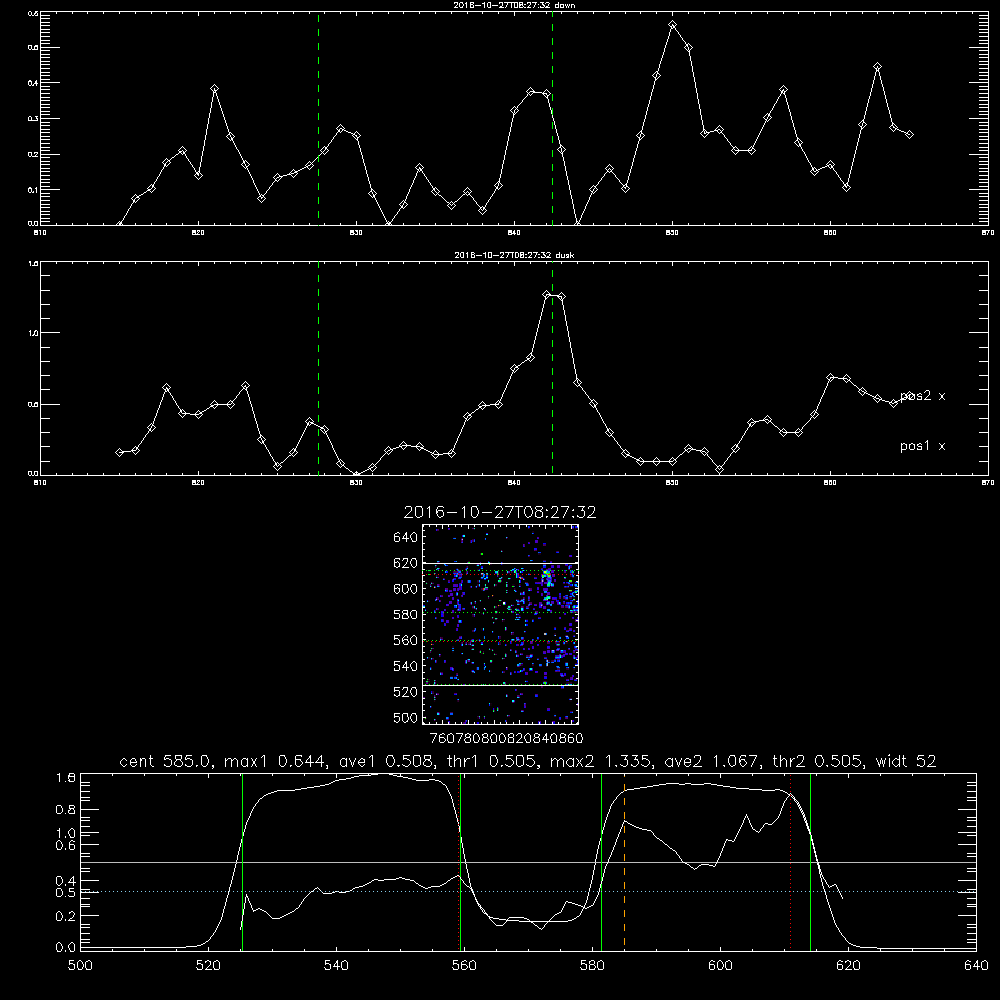1000x1000 pixels.
Task: Click the '640' y-axis label of the heatmap
Action: pos(406,538)
